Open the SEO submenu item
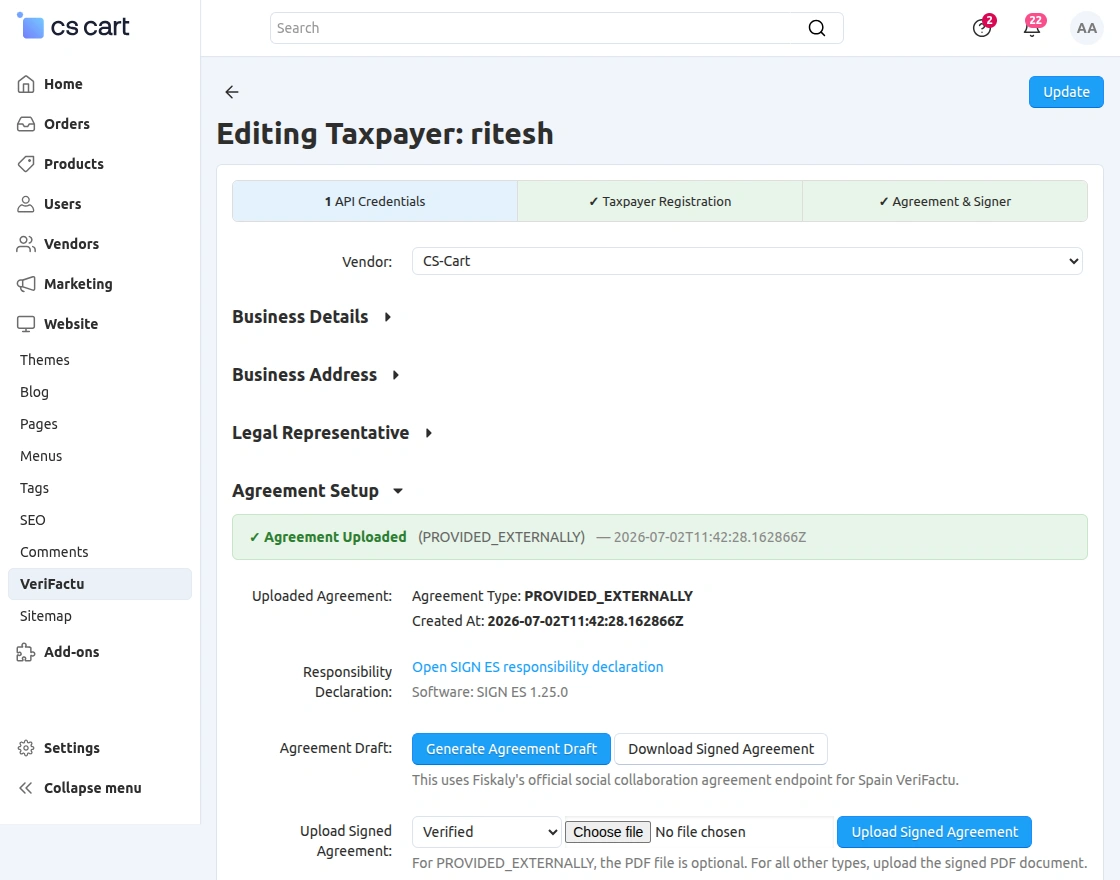Viewport: 1120px width, 880px height. click(x=32, y=520)
